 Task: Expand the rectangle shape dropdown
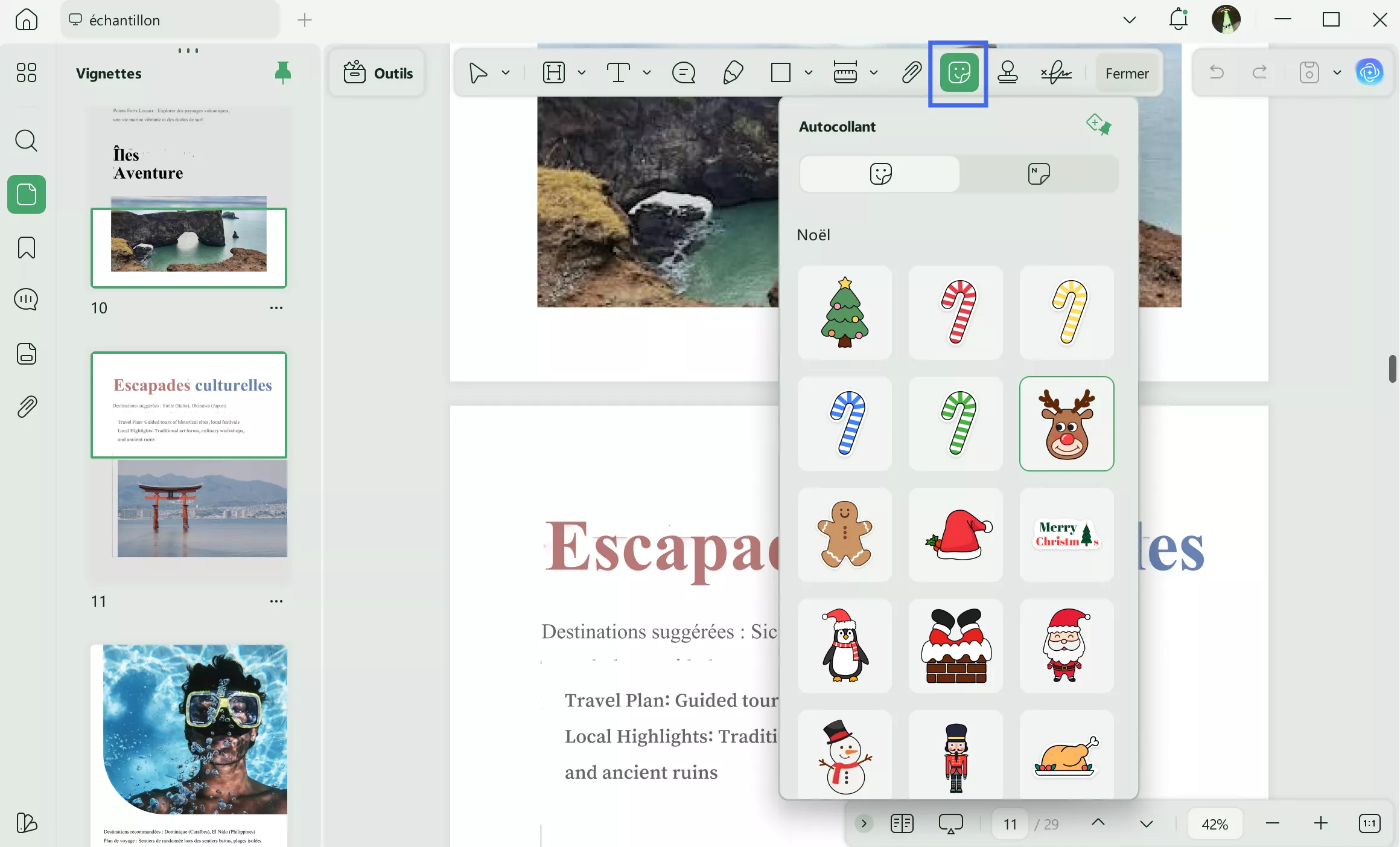(809, 73)
